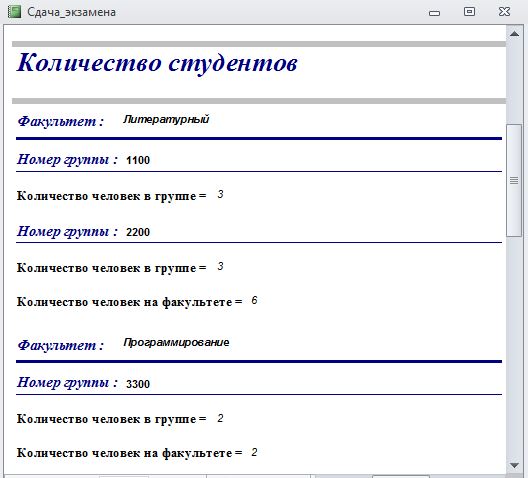This screenshot has height=478, width=528.
Task: Click the green report icon beside Сдача_экзамена
Action: click(x=14, y=12)
